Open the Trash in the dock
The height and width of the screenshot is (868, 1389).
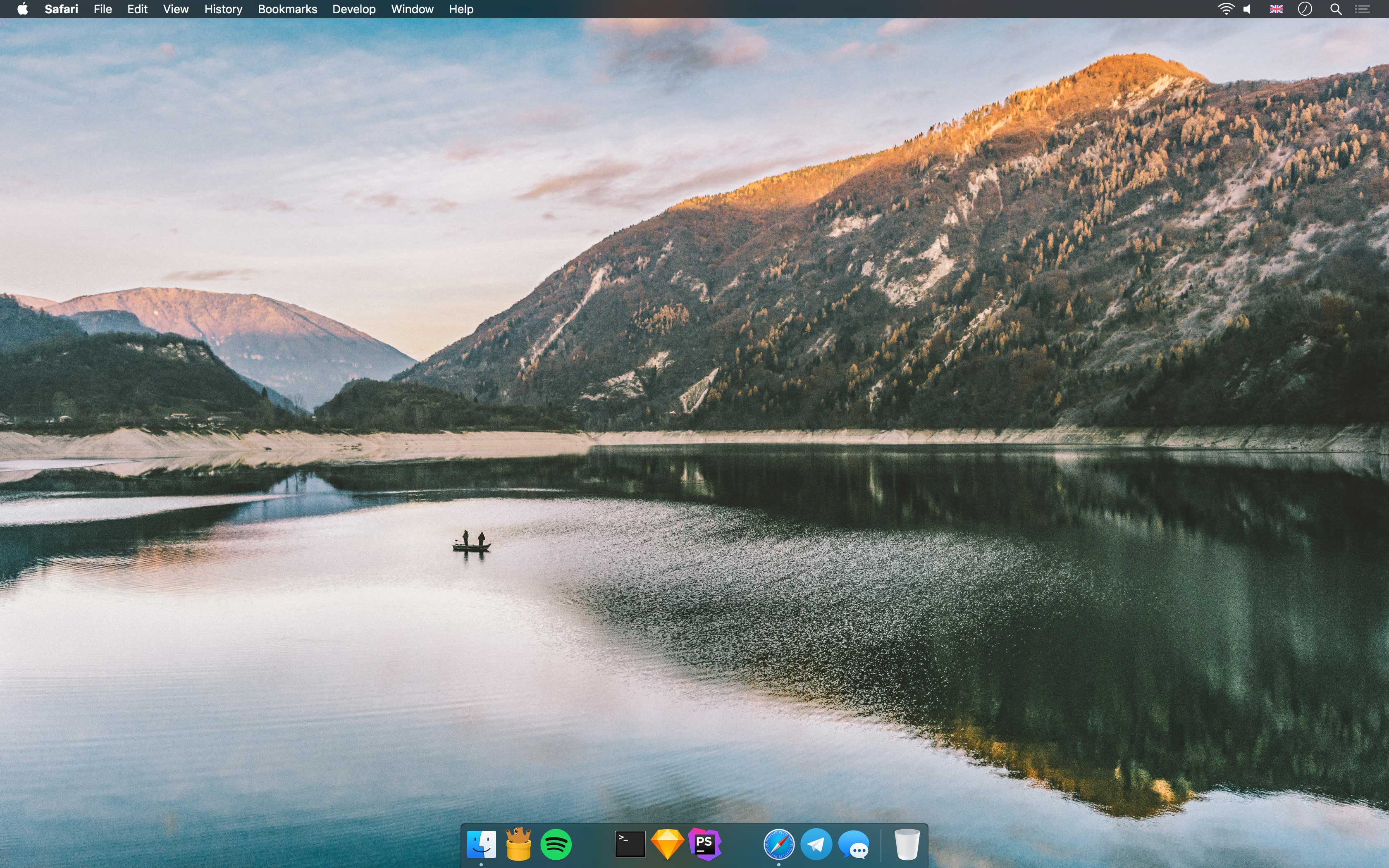tap(907, 844)
